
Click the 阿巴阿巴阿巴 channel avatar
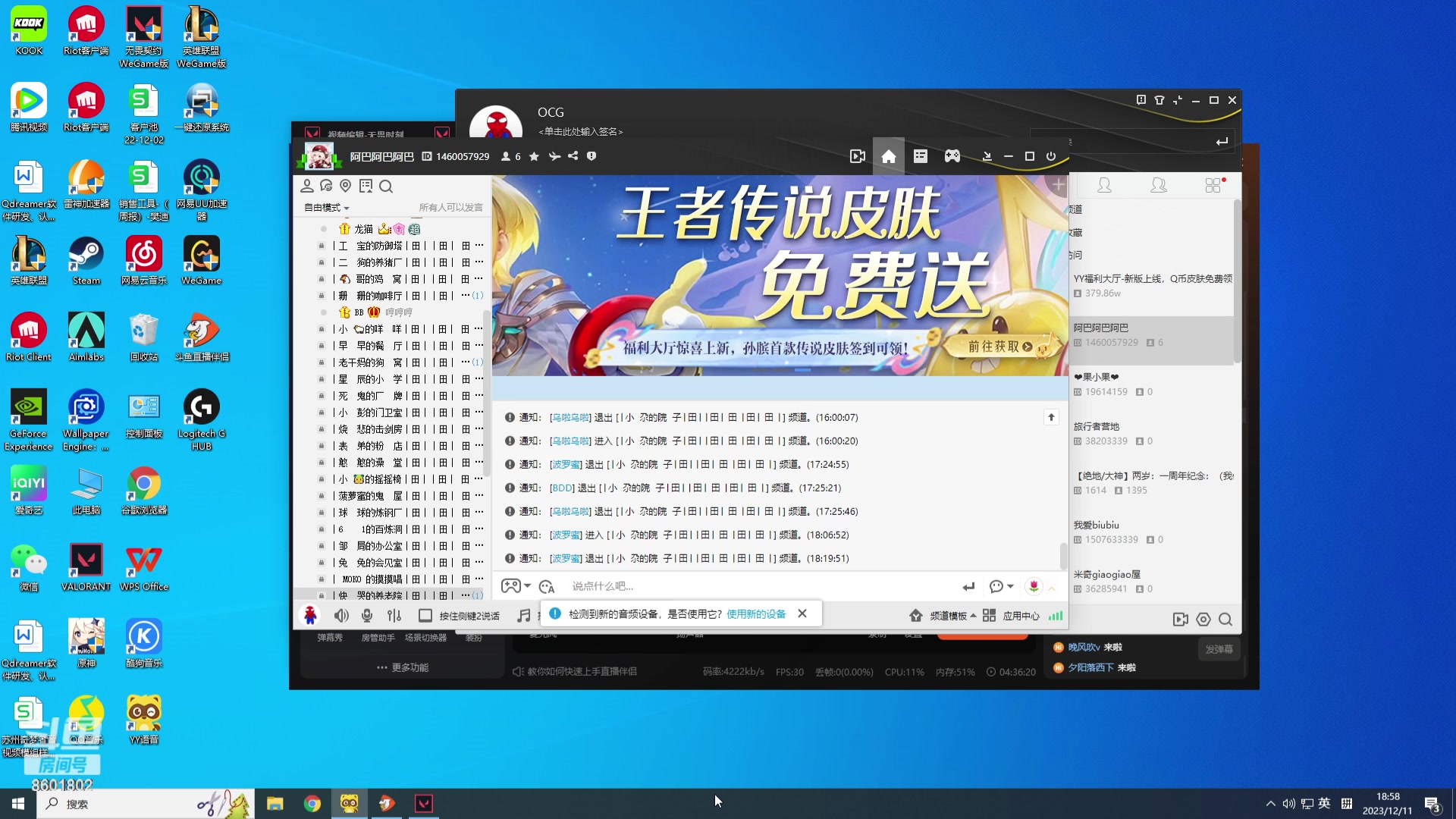point(318,156)
